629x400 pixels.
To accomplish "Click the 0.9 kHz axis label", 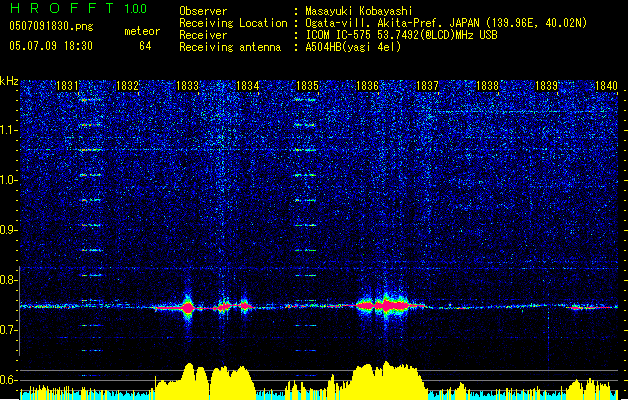I will 9,230.
